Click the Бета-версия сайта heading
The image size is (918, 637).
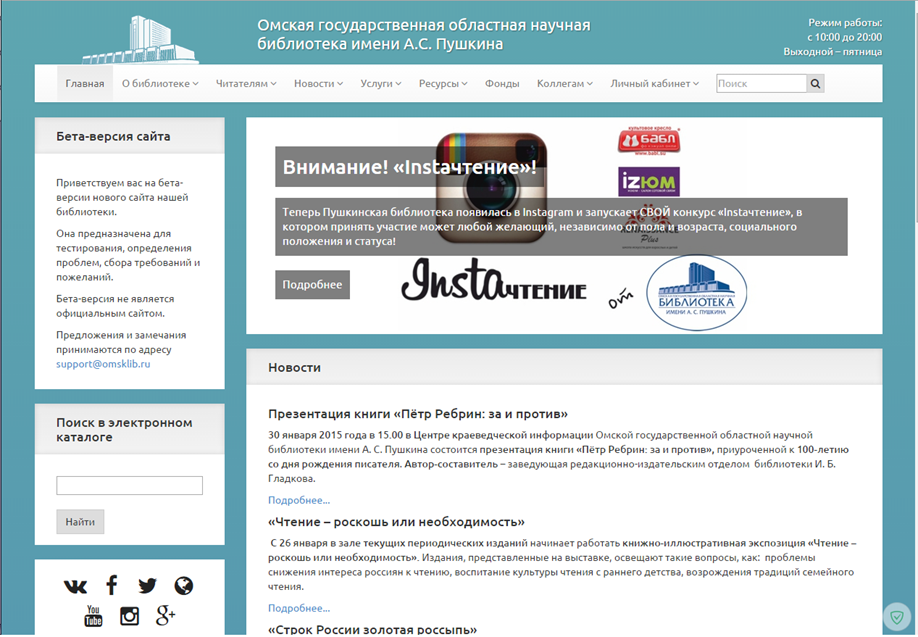pos(113,136)
